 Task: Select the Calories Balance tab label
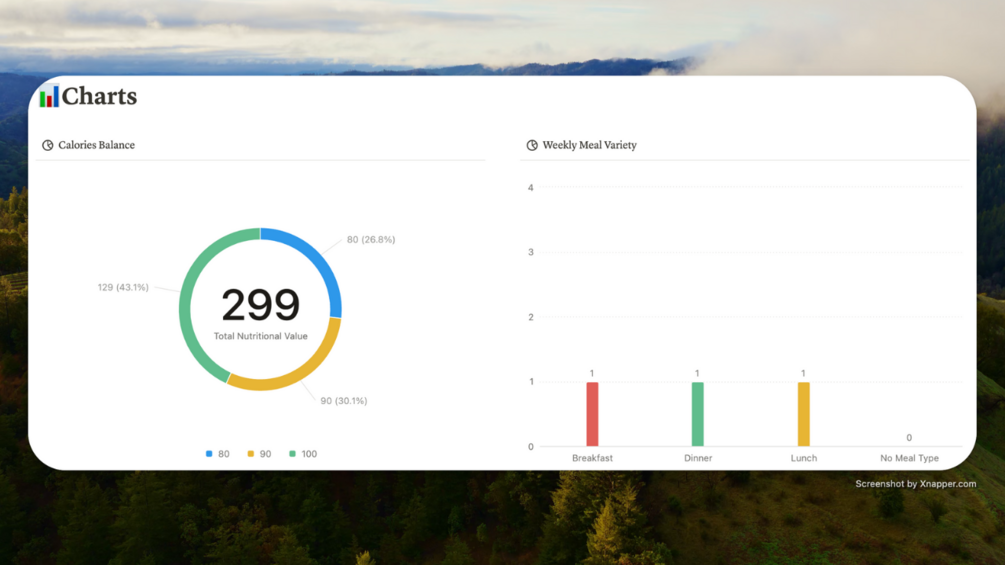[97, 145]
